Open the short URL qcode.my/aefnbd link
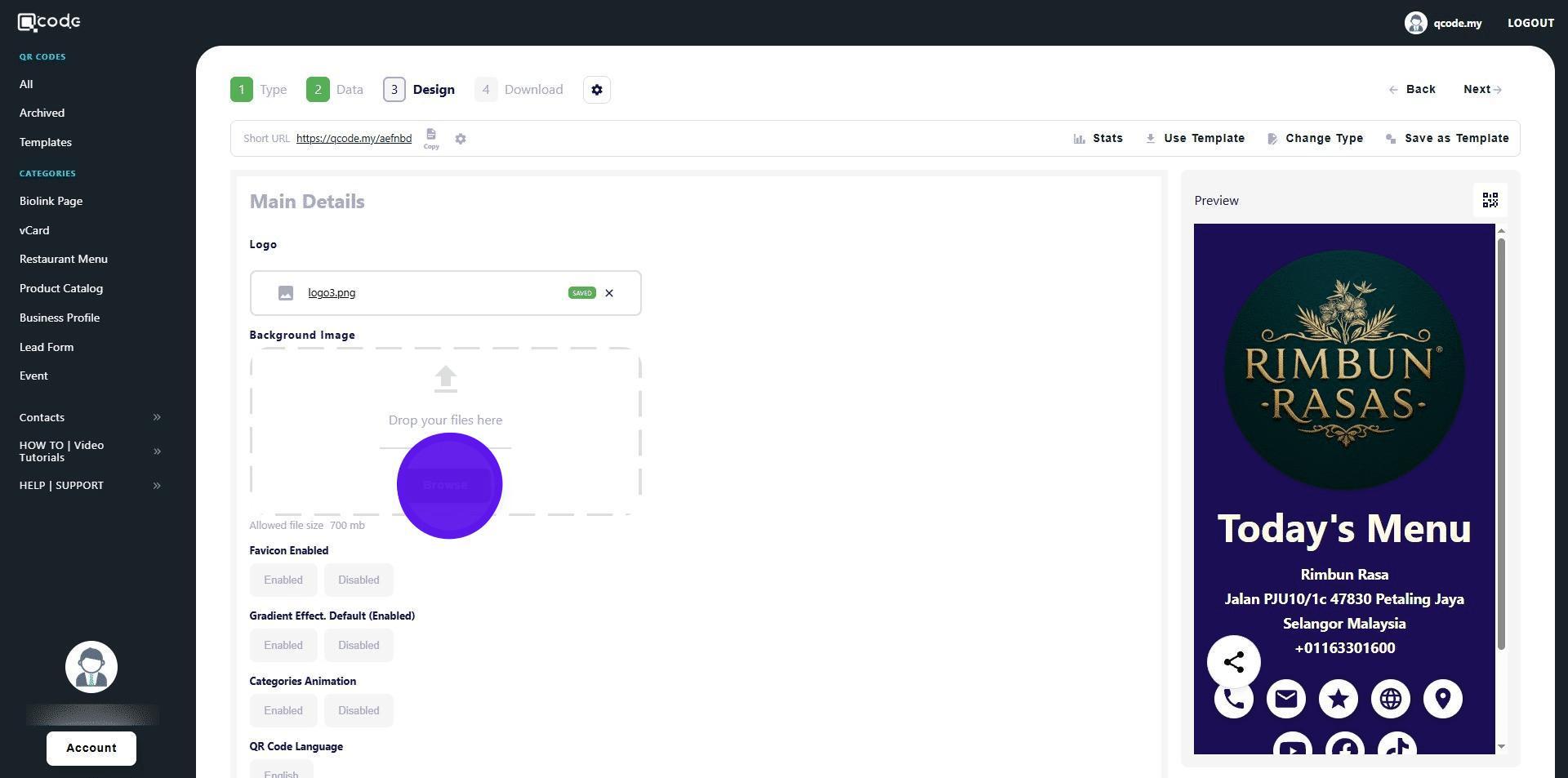Screen dimensions: 1568x778 point(354,139)
